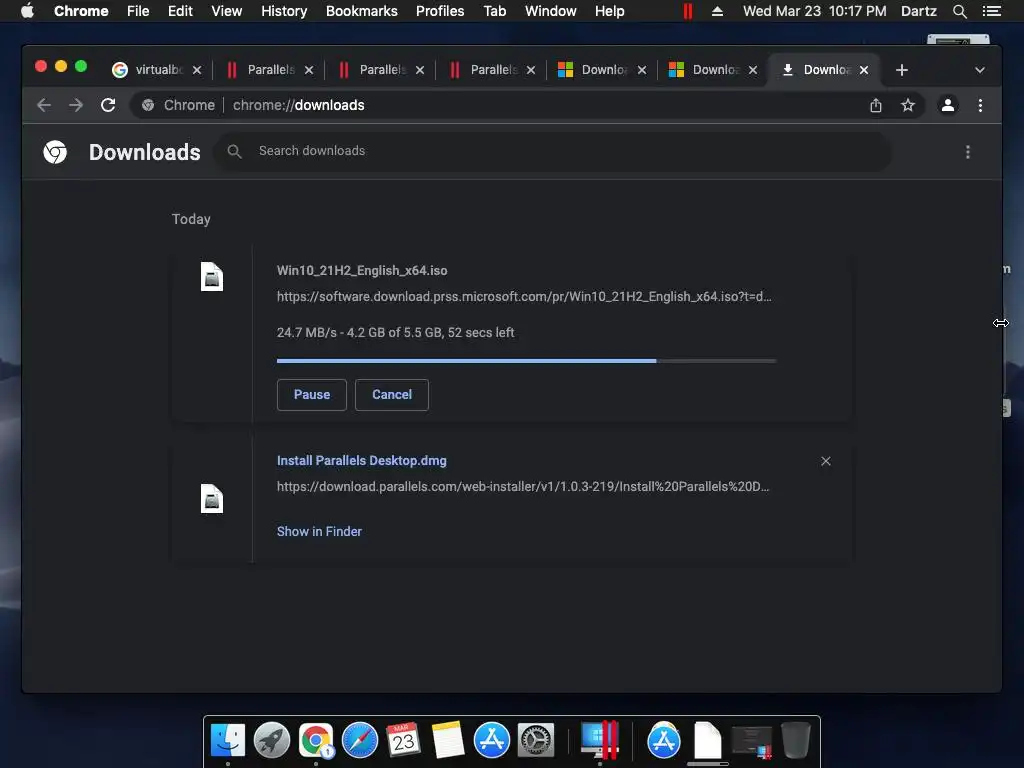
Task: Open the Bookmarks menu
Action: (362, 11)
